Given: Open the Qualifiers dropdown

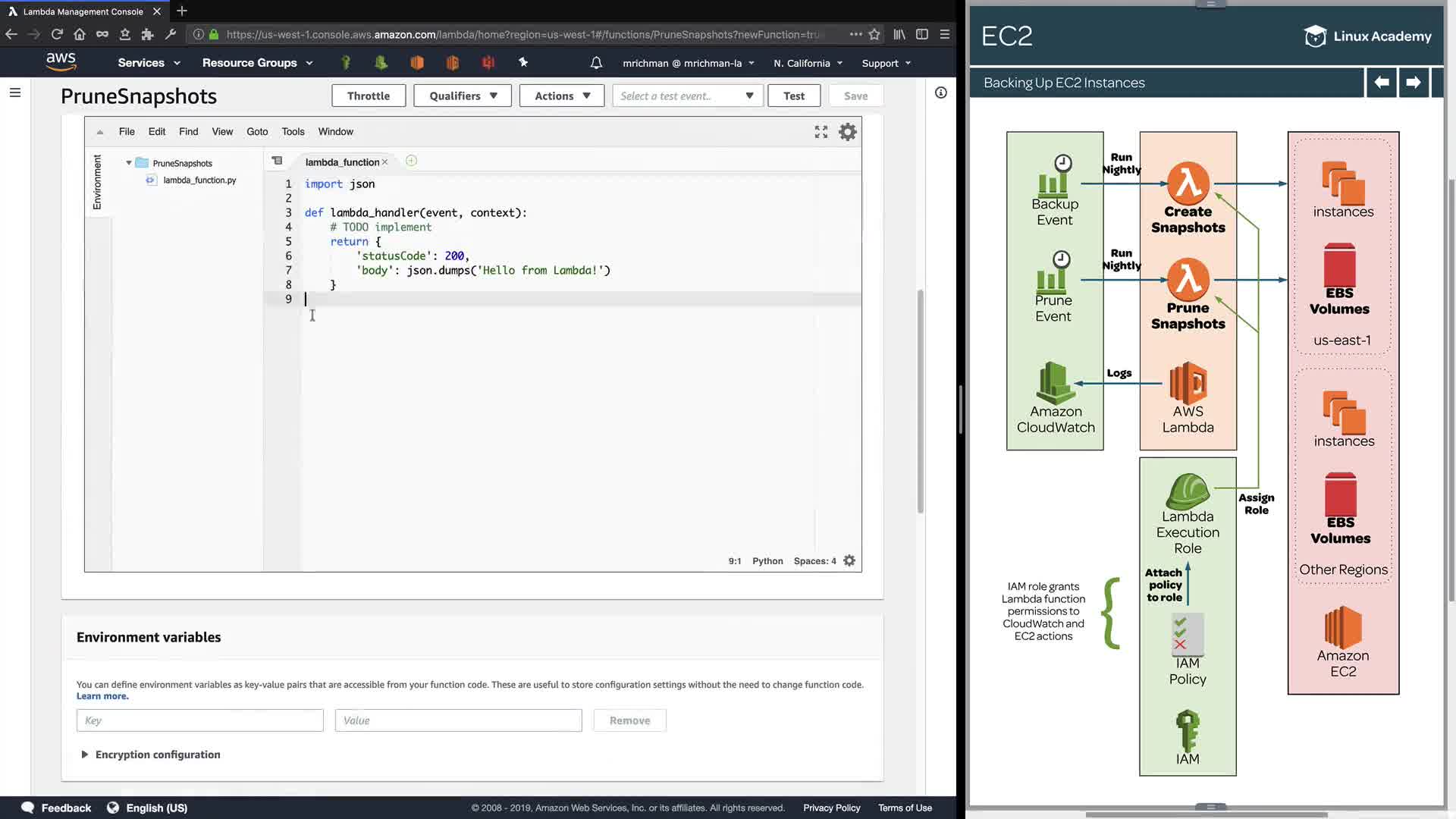Looking at the screenshot, I should pyautogui.click(x=463, y=96).
